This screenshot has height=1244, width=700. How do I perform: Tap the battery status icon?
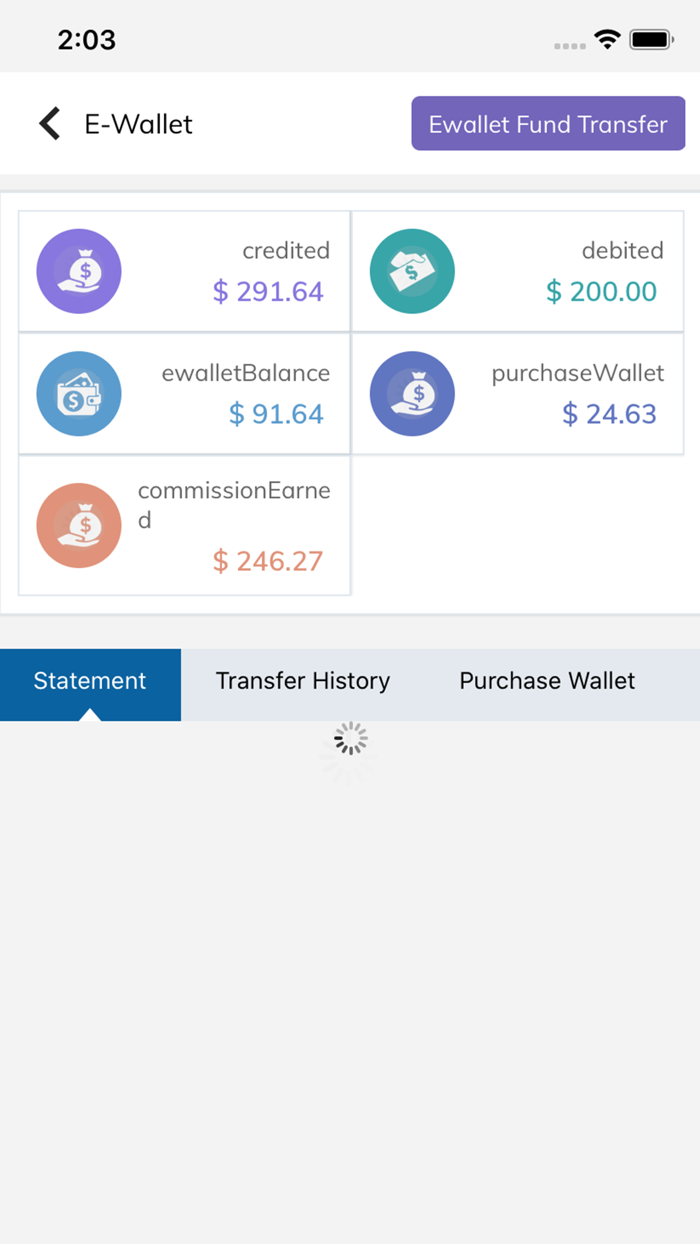pos(651,40)
